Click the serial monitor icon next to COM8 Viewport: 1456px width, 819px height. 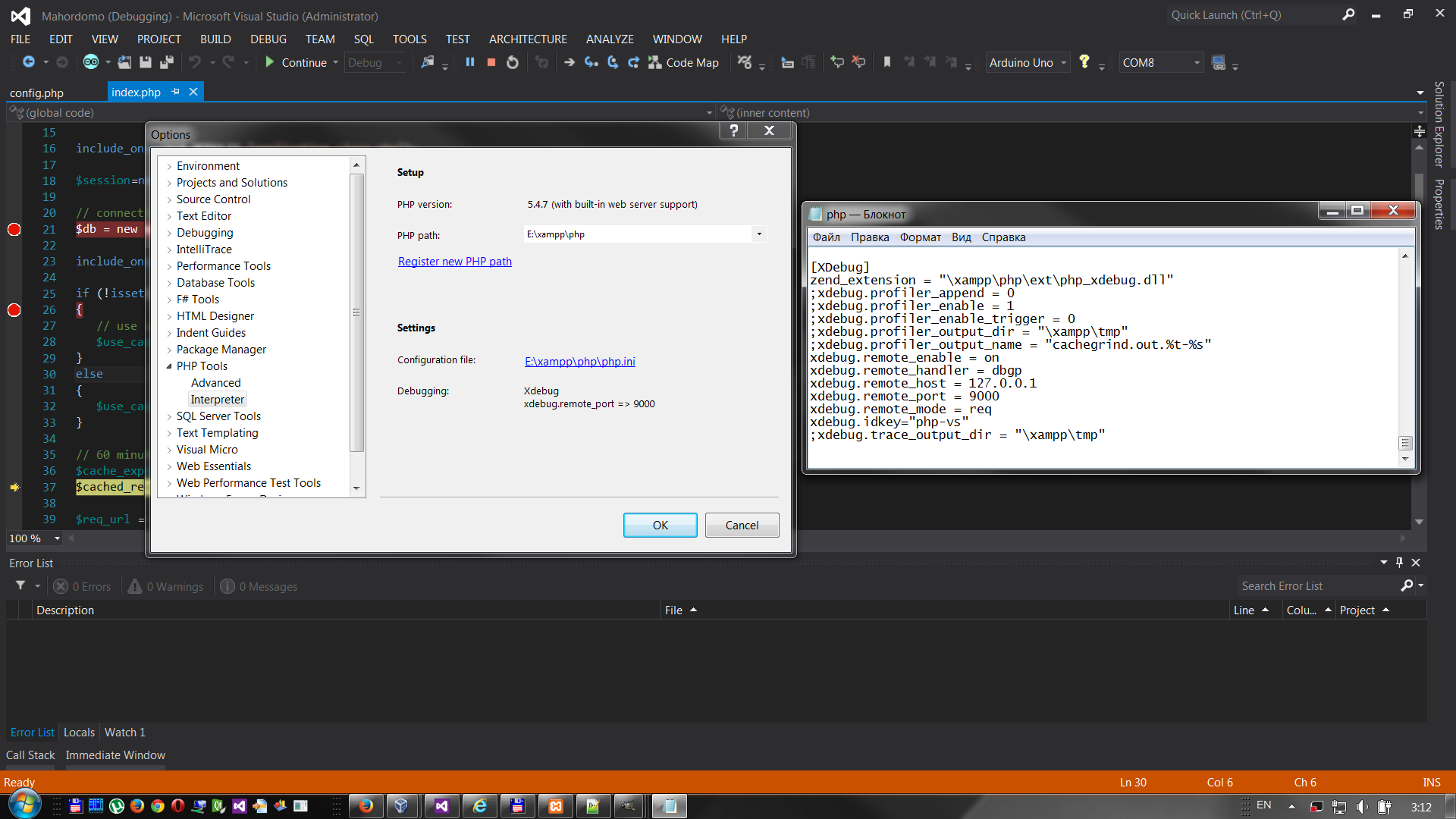[x=1219, y=62]
